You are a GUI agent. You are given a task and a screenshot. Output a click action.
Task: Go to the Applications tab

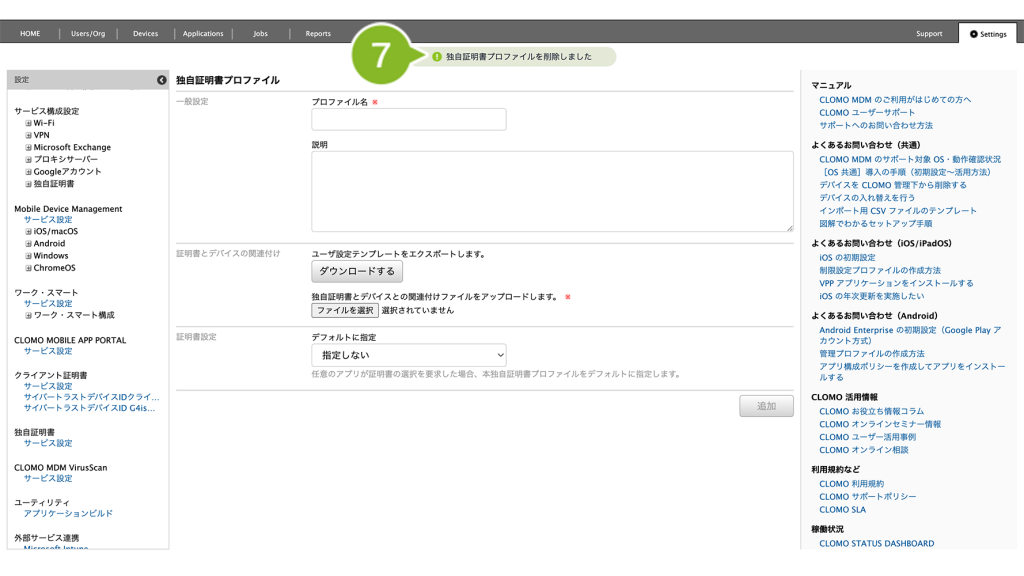[203, 34]
